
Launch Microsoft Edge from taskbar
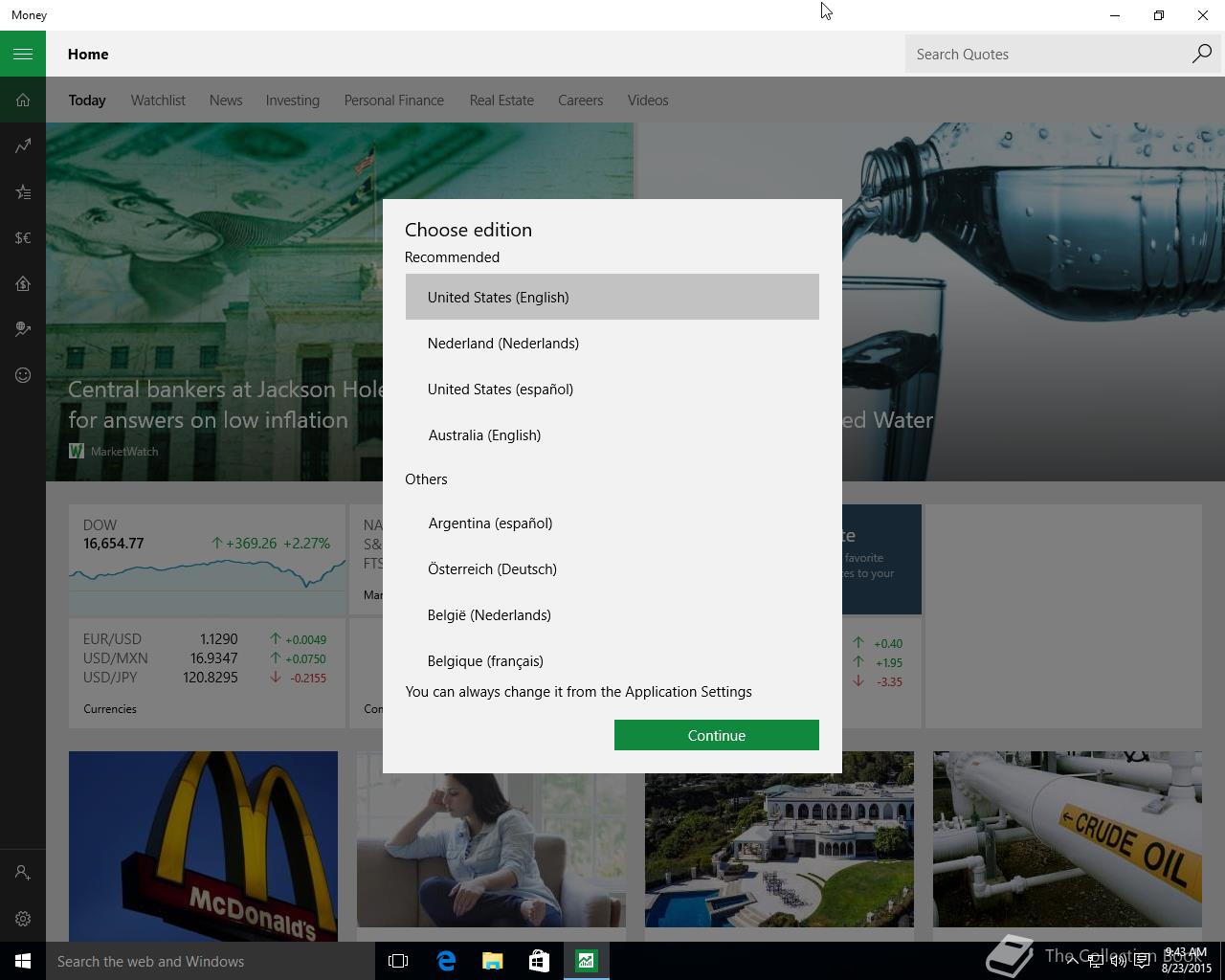click(446, 961)
